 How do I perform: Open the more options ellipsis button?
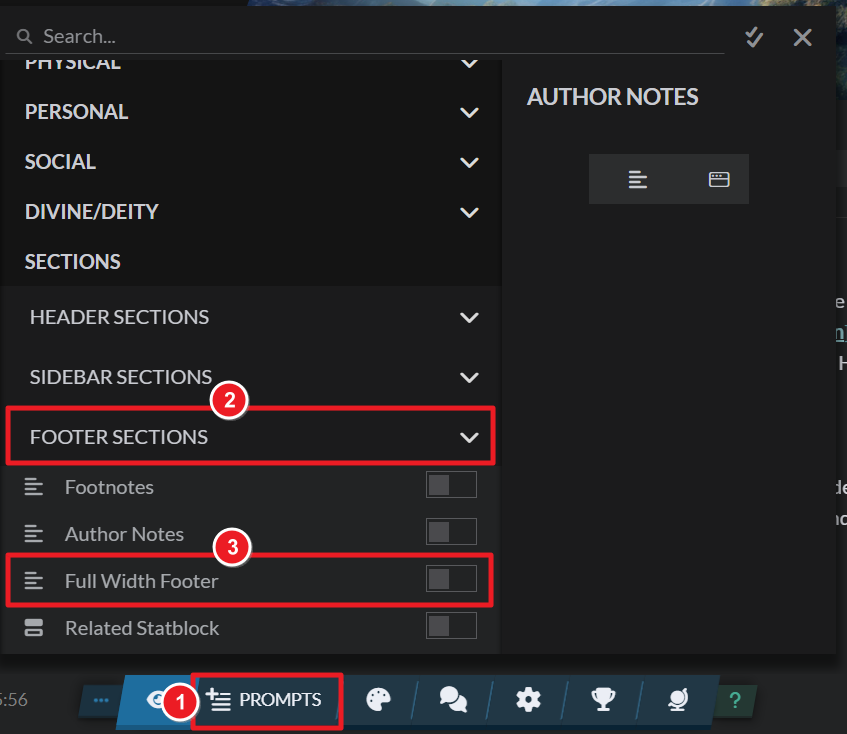tap(101, 701)
